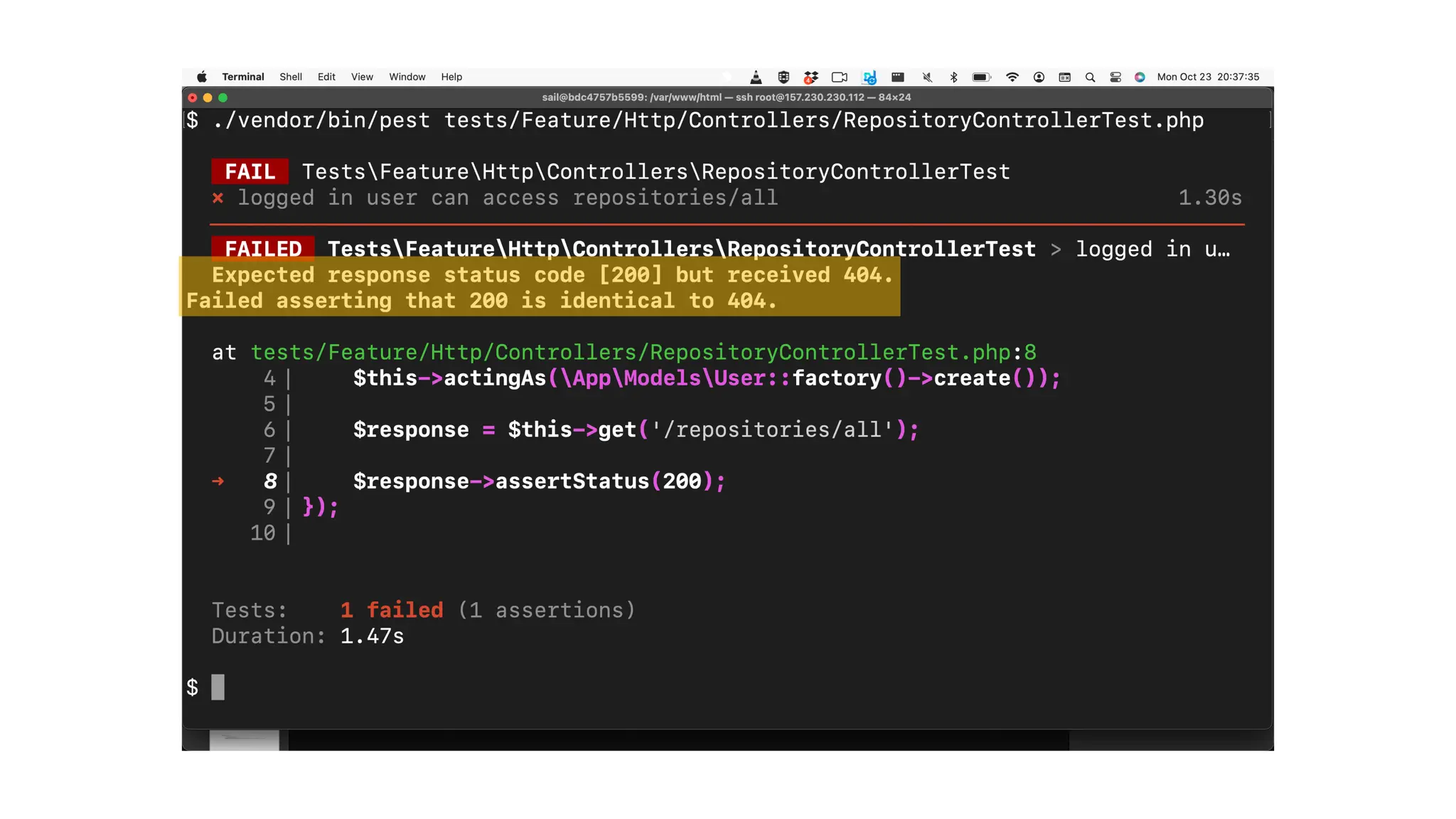Image resolution: width=1456 pixels, height=819 pixels.
Task: Open the Wi-Fi status menu
Action: (x=1012, y=77)
